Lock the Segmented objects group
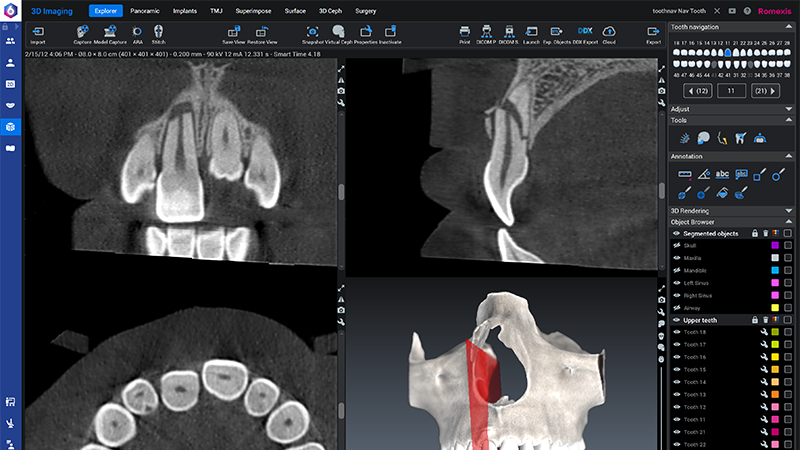The width and height of the screenshot is (800, 450). point(755,233)
